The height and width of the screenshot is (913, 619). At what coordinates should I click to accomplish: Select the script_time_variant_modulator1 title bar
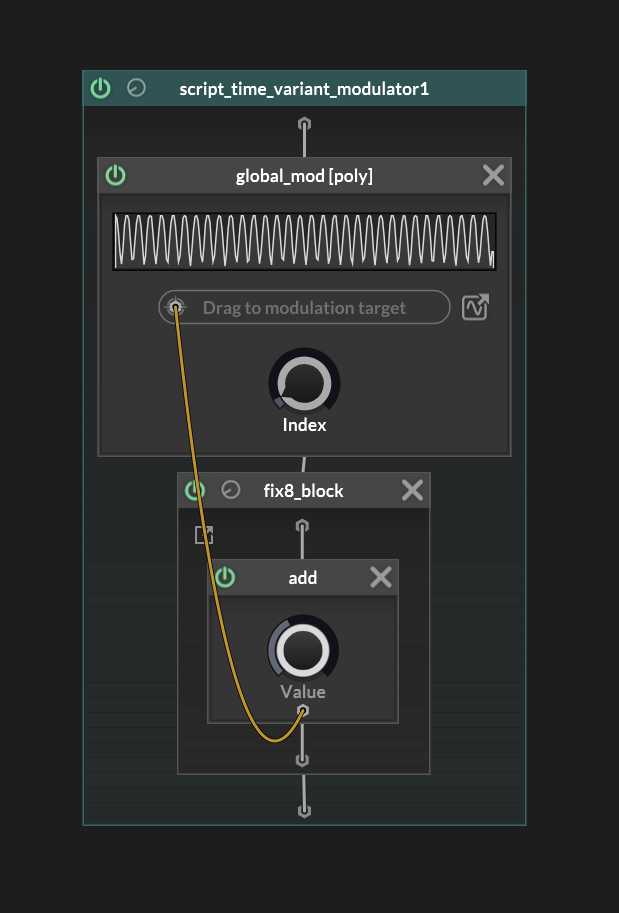coord(304,88)
